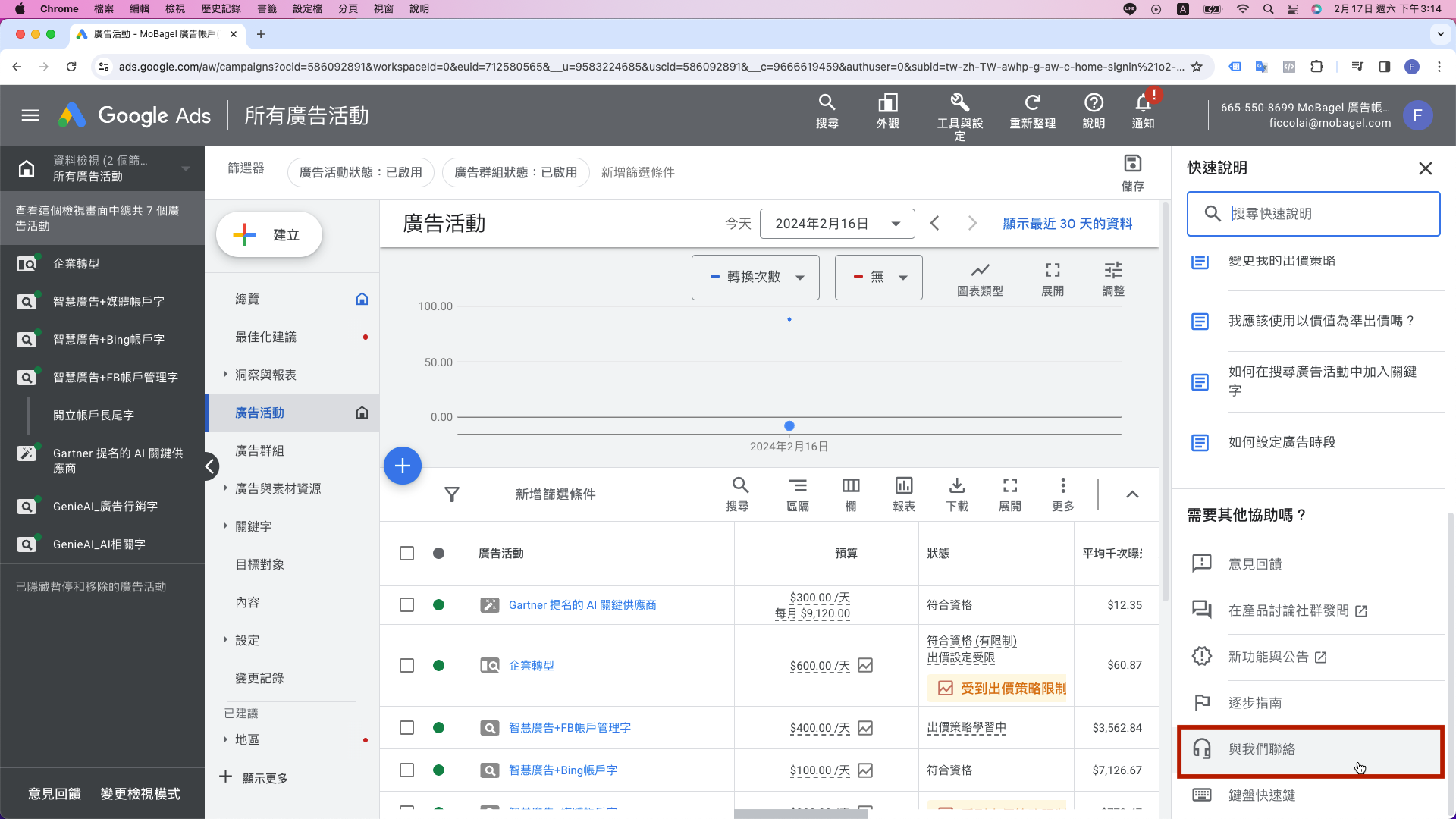1456x819 pixels.
Task: Click 顯示最近 30 天的資料 link
Action: click(1067, 224)
